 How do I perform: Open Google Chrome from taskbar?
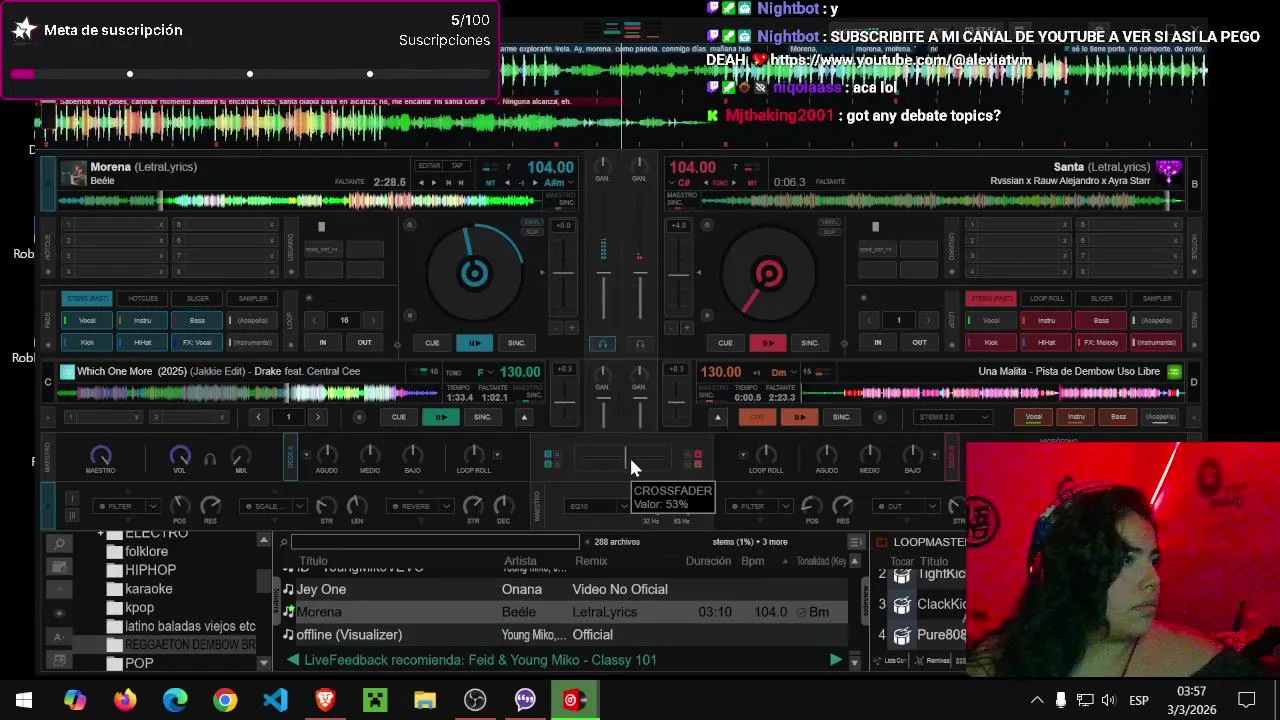[225, 700]
